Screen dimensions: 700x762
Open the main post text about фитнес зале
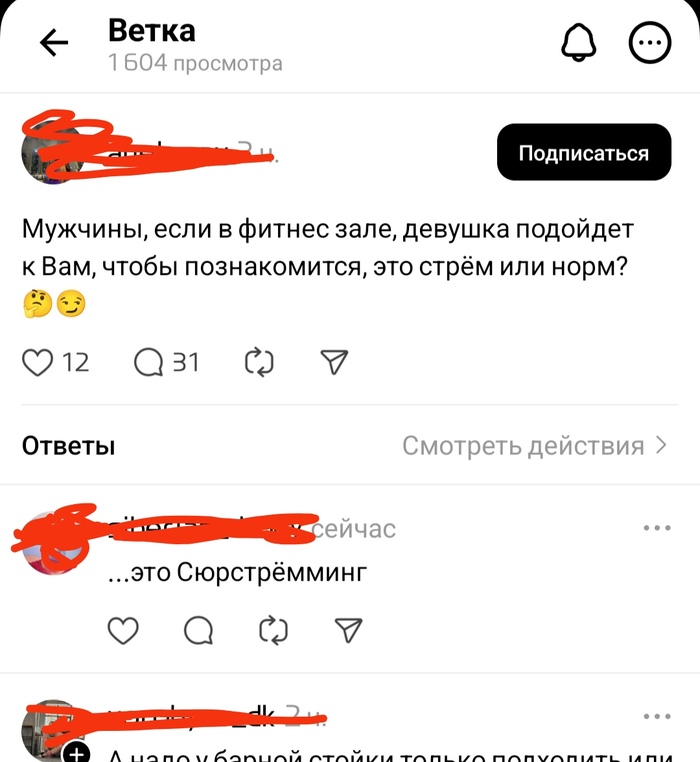pos(328,248)
